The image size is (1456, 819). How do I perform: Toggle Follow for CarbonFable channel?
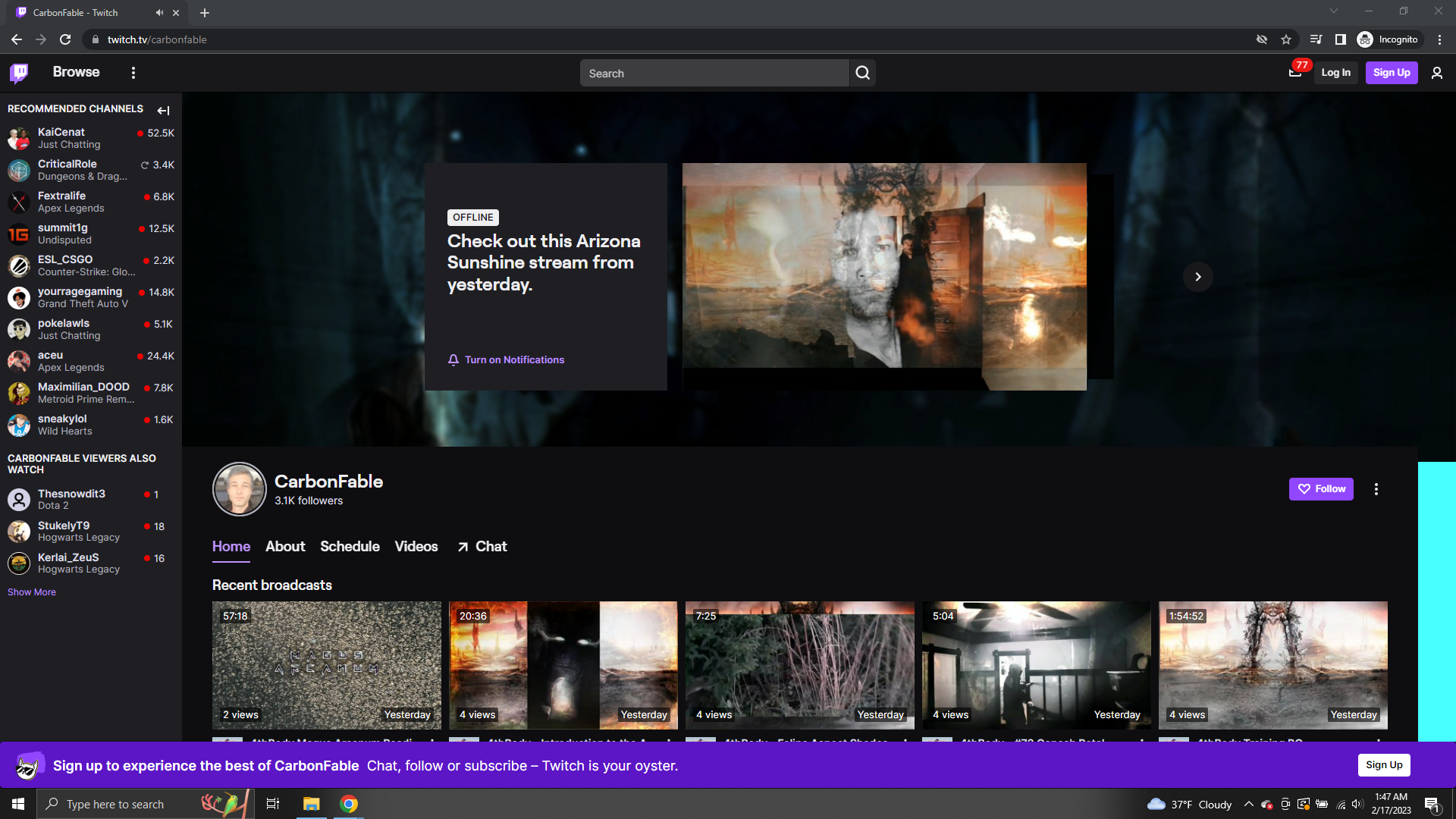[1320, 489]
